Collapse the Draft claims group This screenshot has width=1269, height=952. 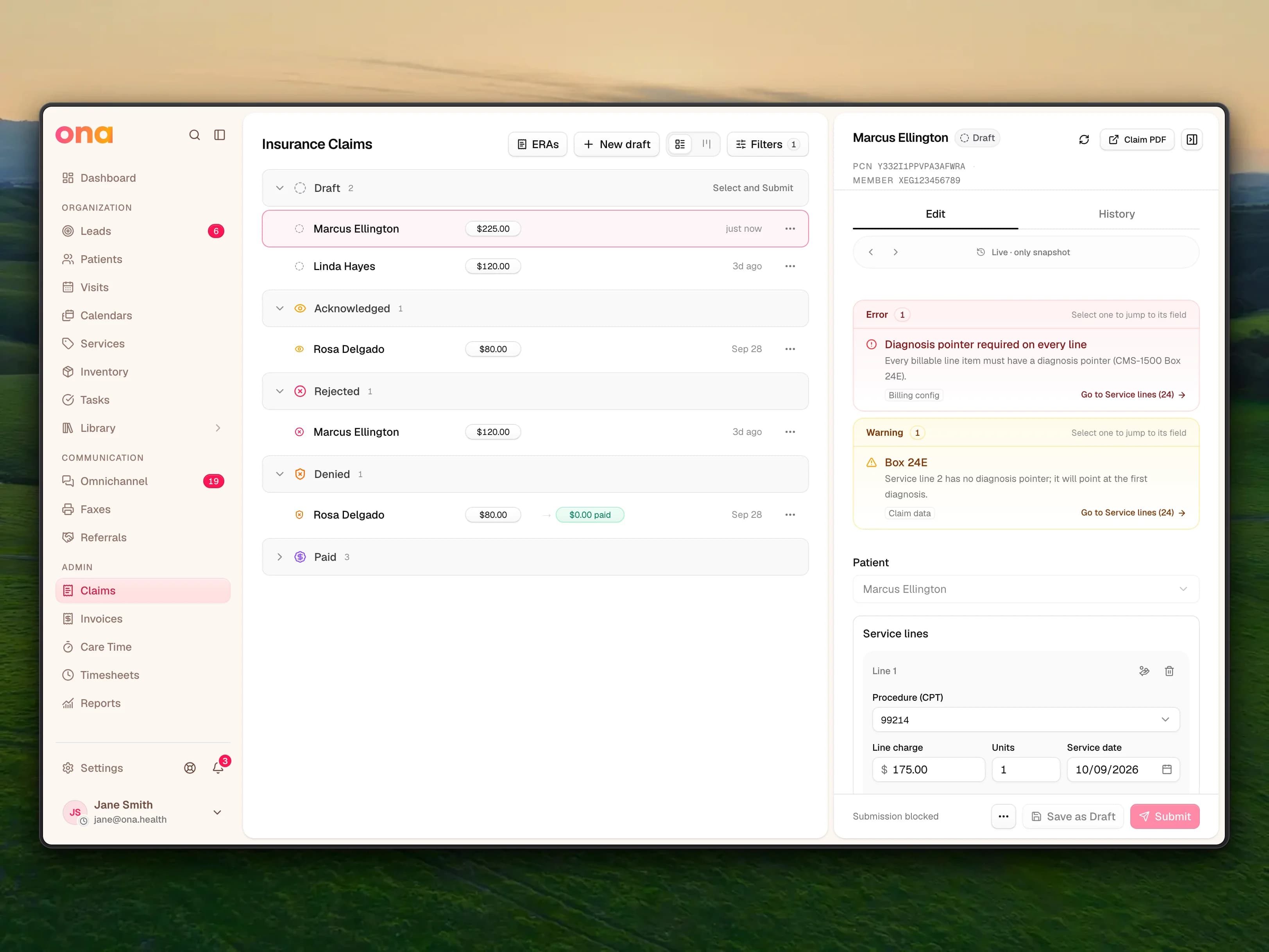click(x=280, y=188)
